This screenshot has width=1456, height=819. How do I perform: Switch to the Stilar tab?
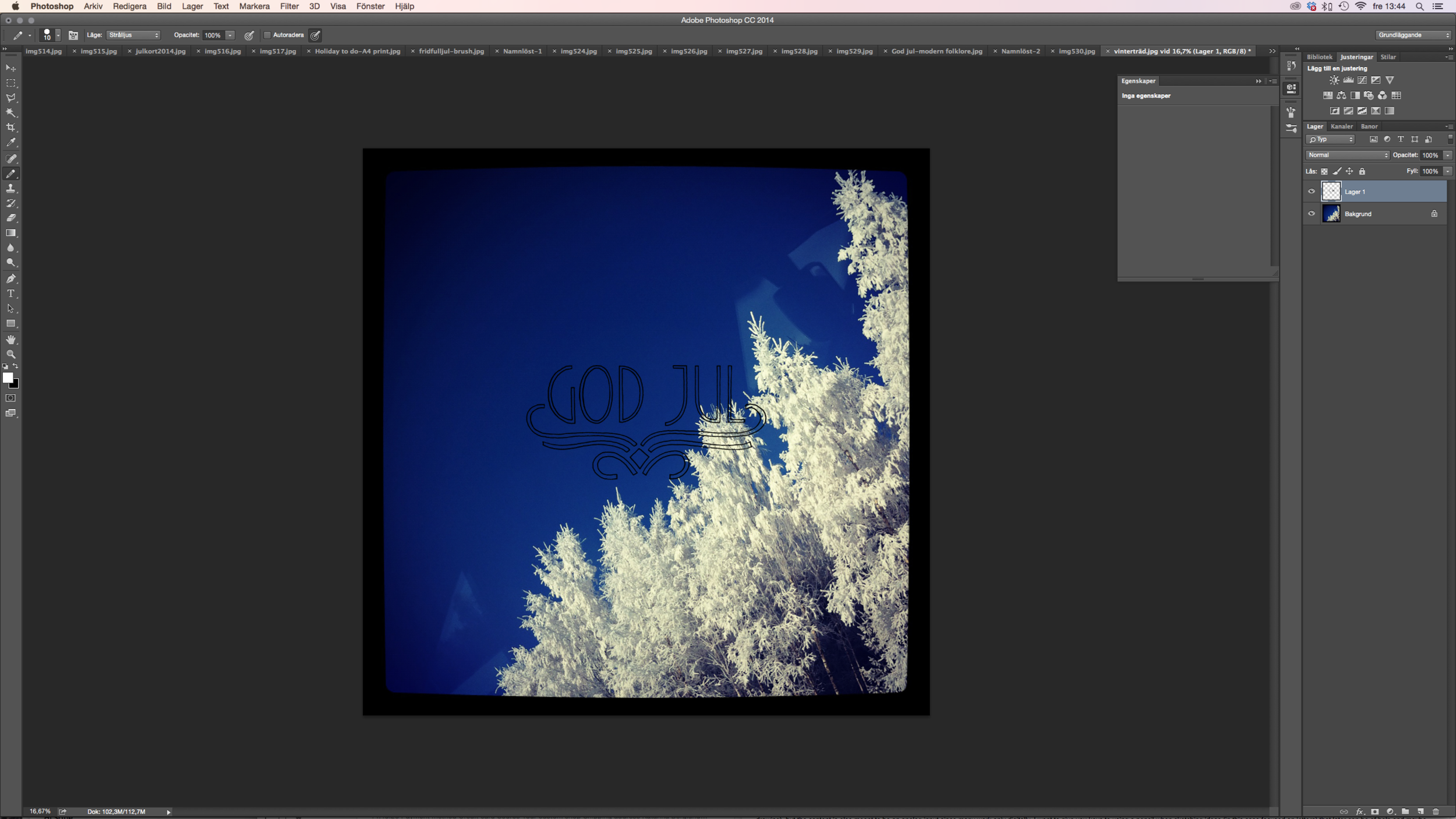1388,57
